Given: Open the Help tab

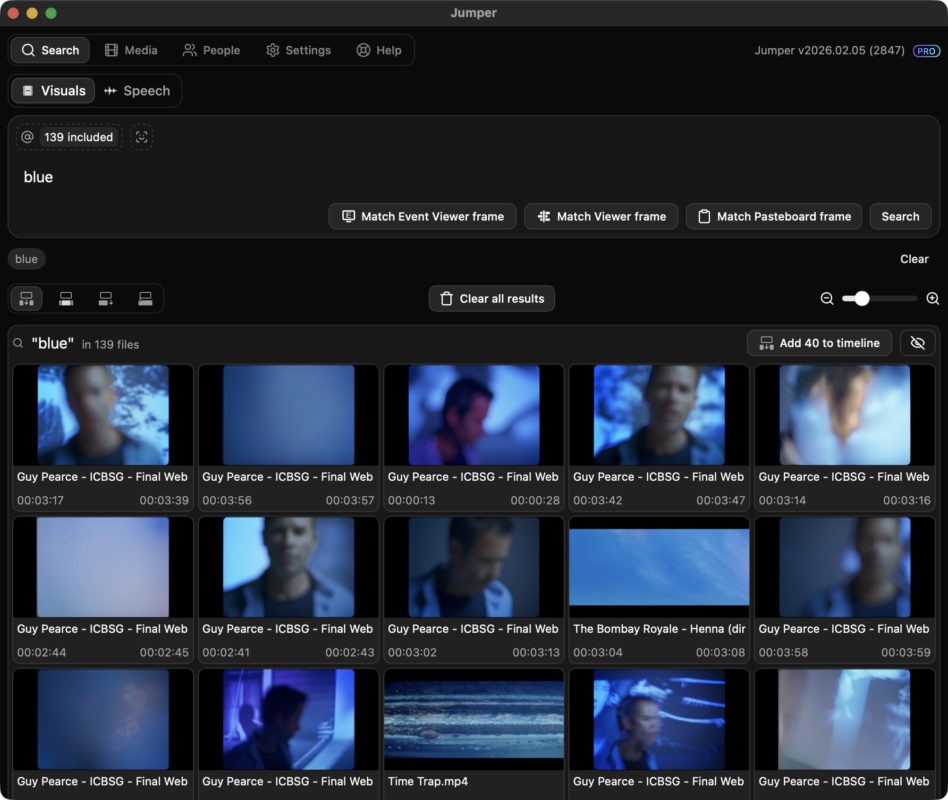Looking at the screenshot, I should pyautogui.click(x=379, y=50).
